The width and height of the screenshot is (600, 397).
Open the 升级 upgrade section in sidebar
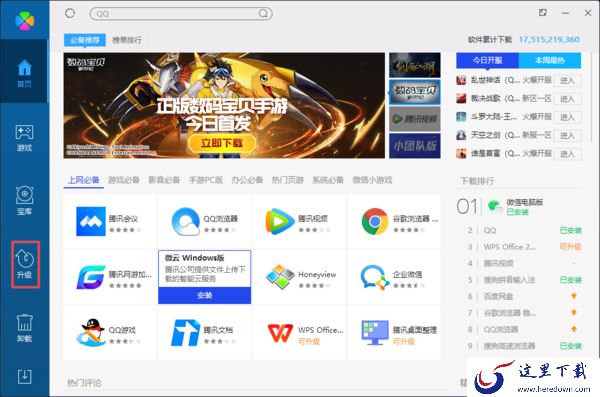coord(25,264)
